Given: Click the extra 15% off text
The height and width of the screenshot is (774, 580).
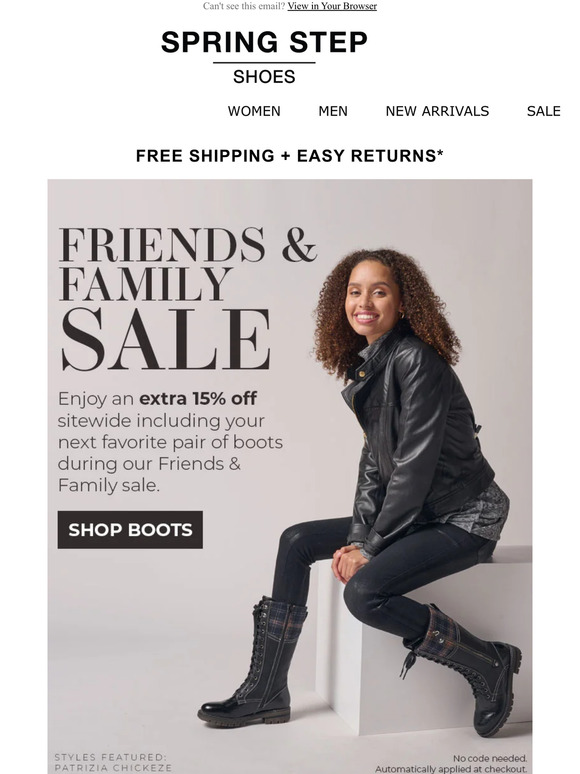Looking at the screenshot, I should tap(198, 398).
